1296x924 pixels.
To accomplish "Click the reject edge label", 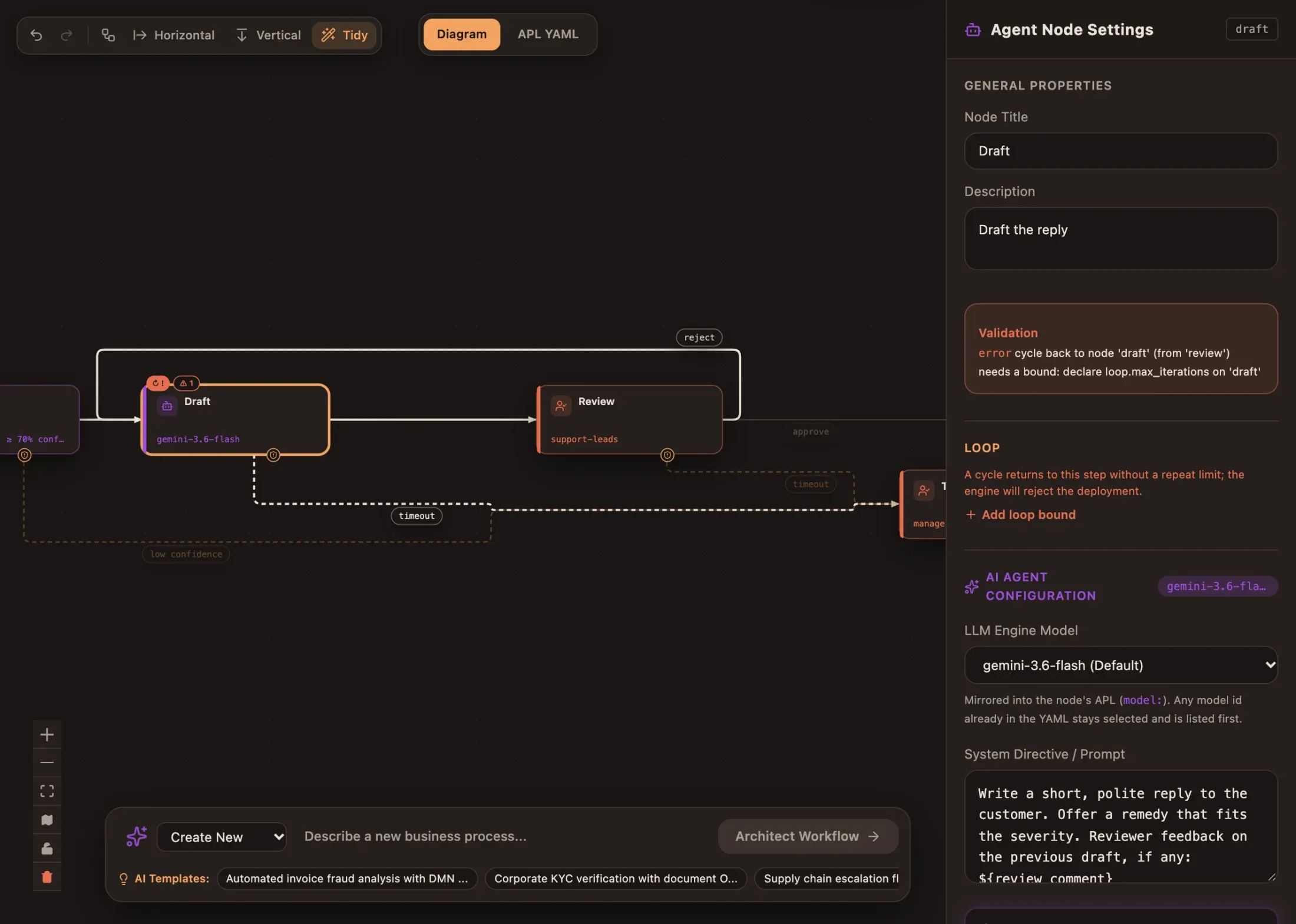I will pyautogui.click(x=699, y=337).
